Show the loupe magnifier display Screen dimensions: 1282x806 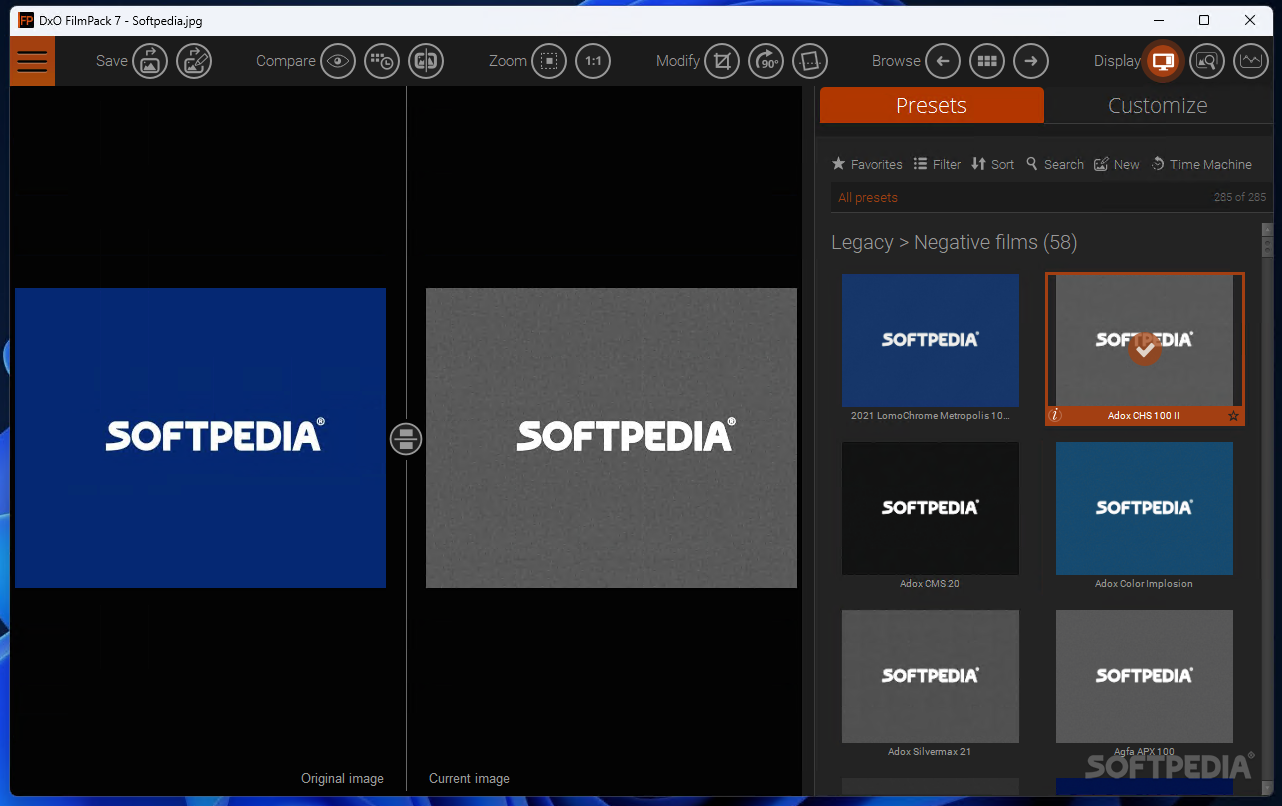click(1207, 61)
